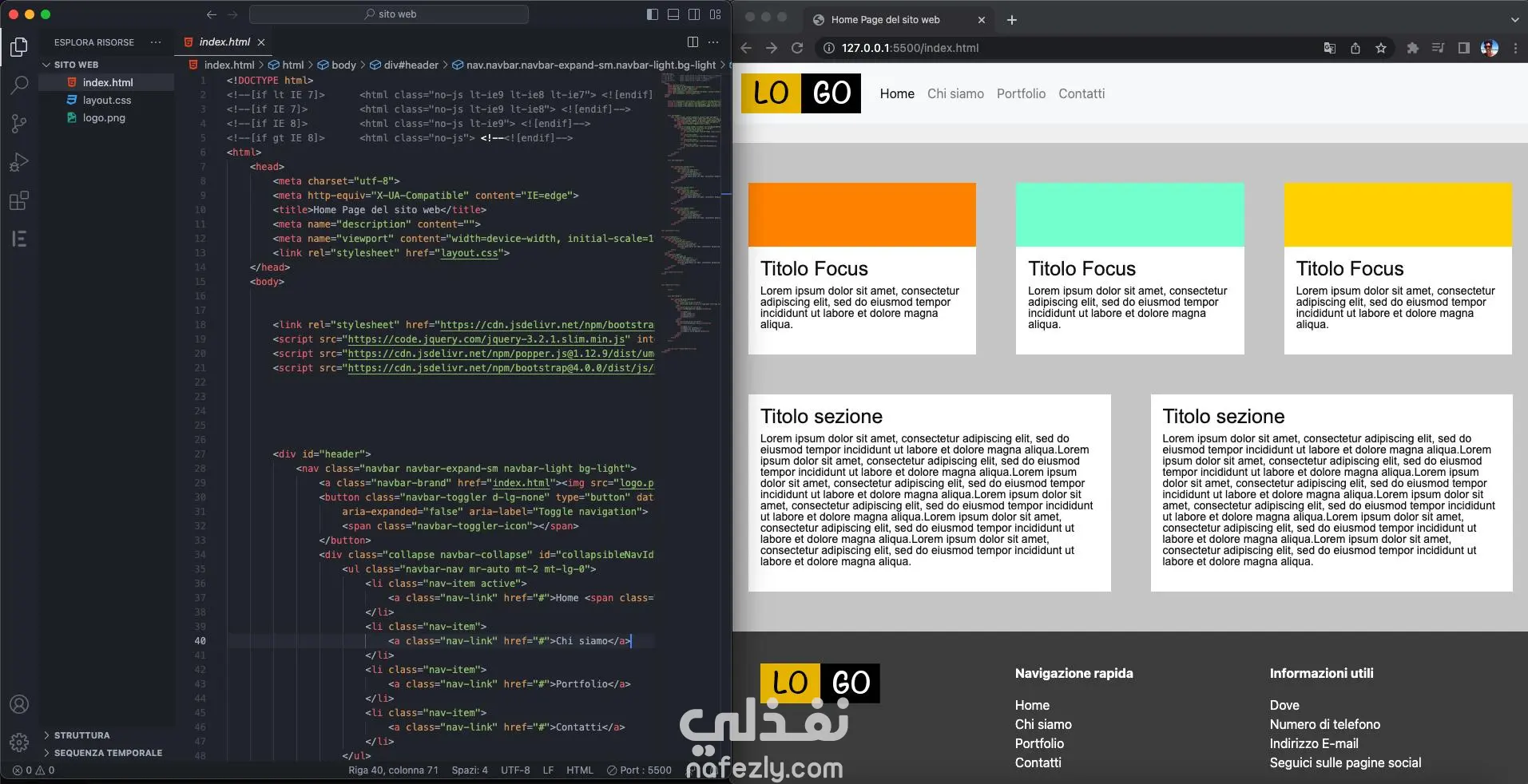Viewport: 1528px width, 784px height.
Task: Click the LOGO image in the page navbar
Action: click(x=801, y=93)
